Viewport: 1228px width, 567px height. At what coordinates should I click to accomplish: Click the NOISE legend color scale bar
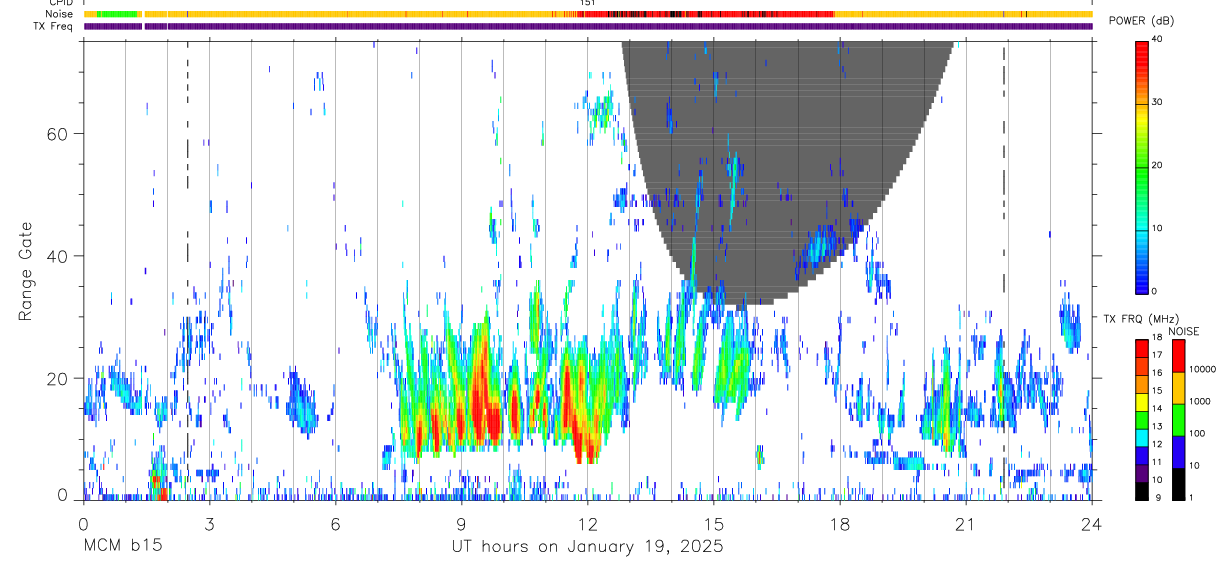(1179, 419)
